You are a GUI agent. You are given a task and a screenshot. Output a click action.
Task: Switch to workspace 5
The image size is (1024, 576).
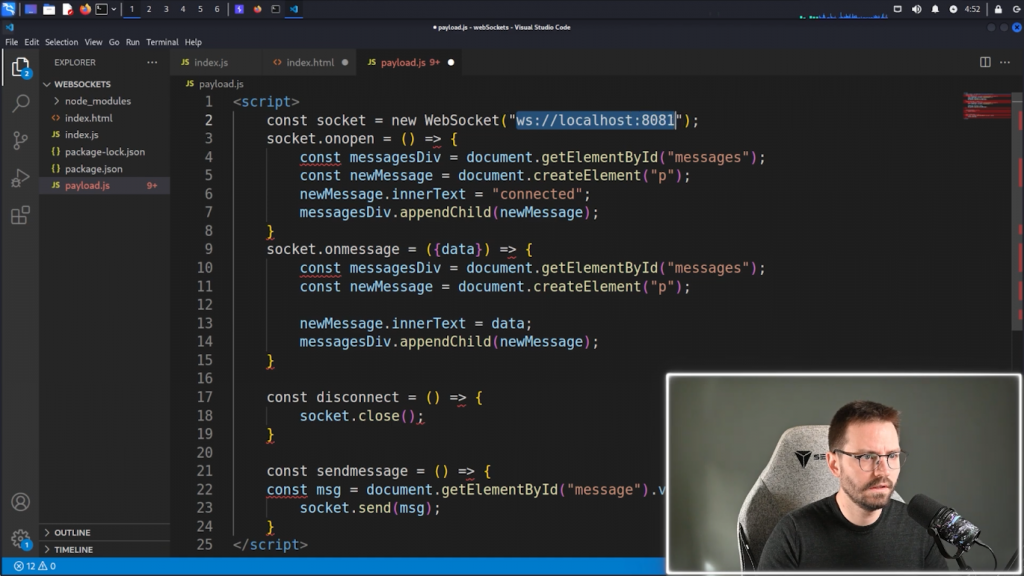pos(200,9)
